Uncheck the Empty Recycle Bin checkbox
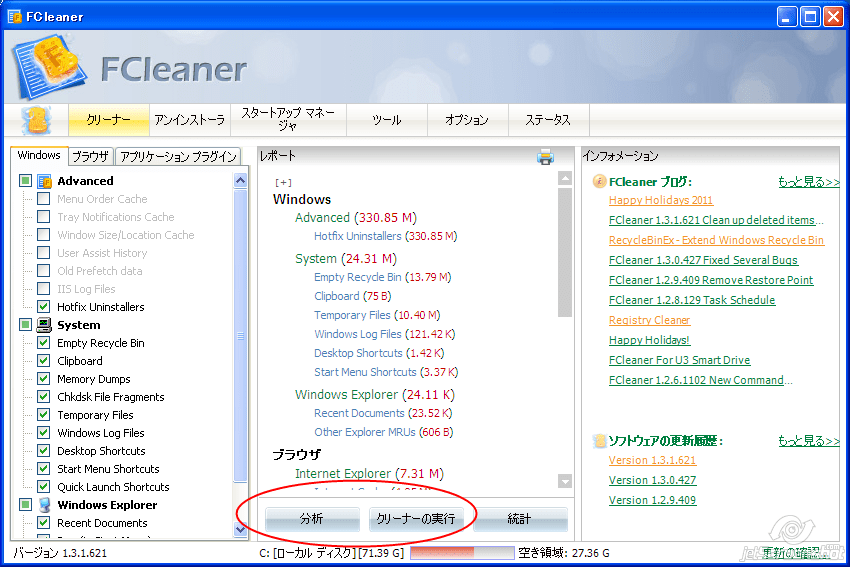850x567 pixels. pos(43,343)
